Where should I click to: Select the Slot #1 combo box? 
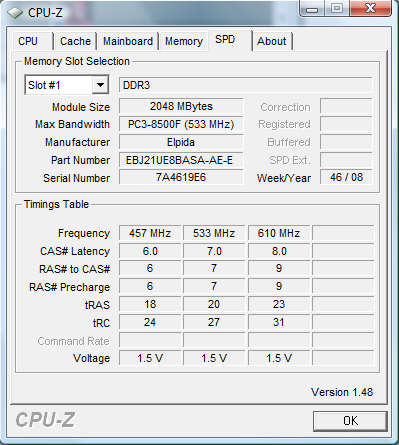pos(67,85)
